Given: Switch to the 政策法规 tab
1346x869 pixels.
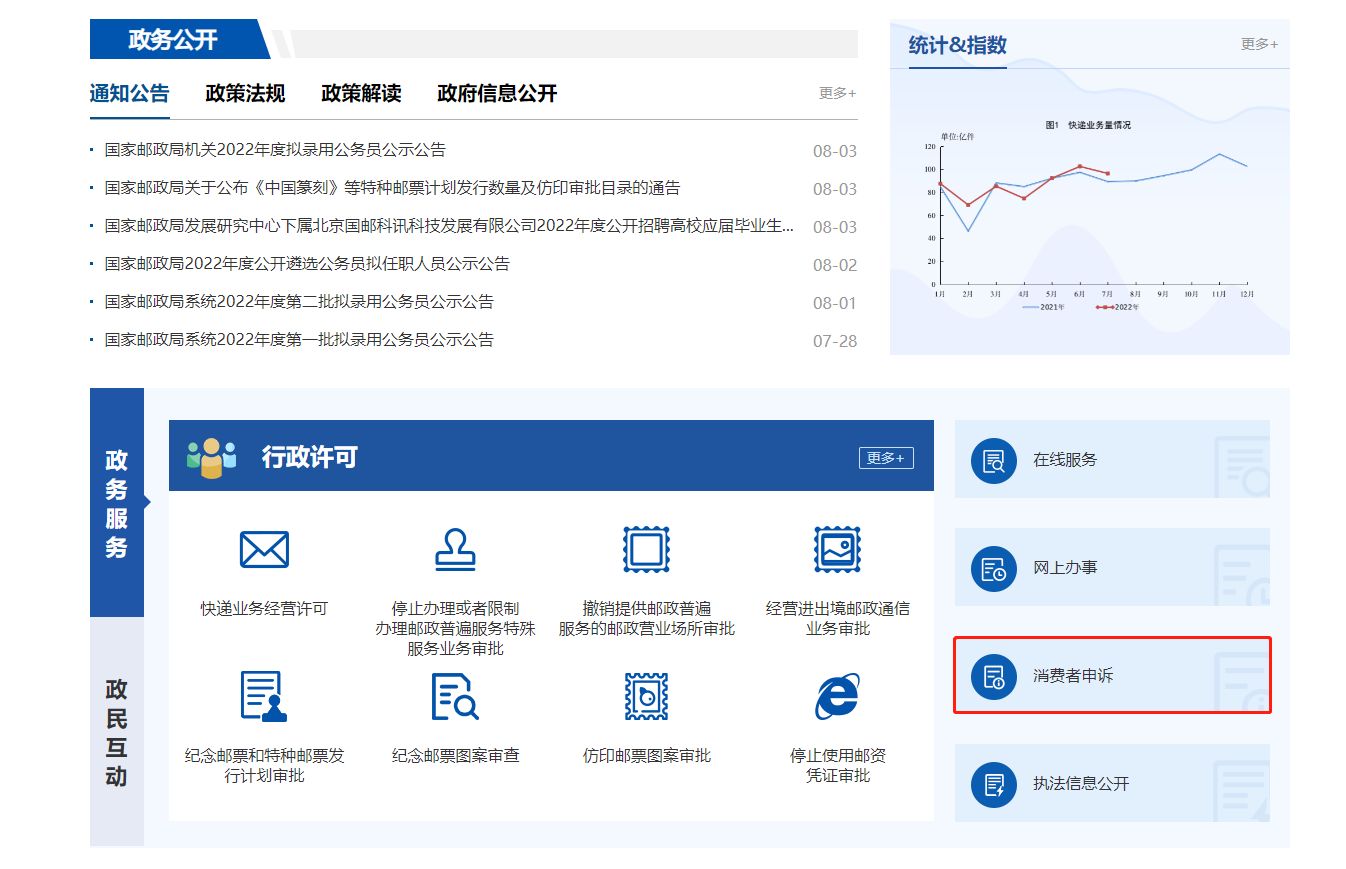Looking at the screenshot, I should pos(244,94).
